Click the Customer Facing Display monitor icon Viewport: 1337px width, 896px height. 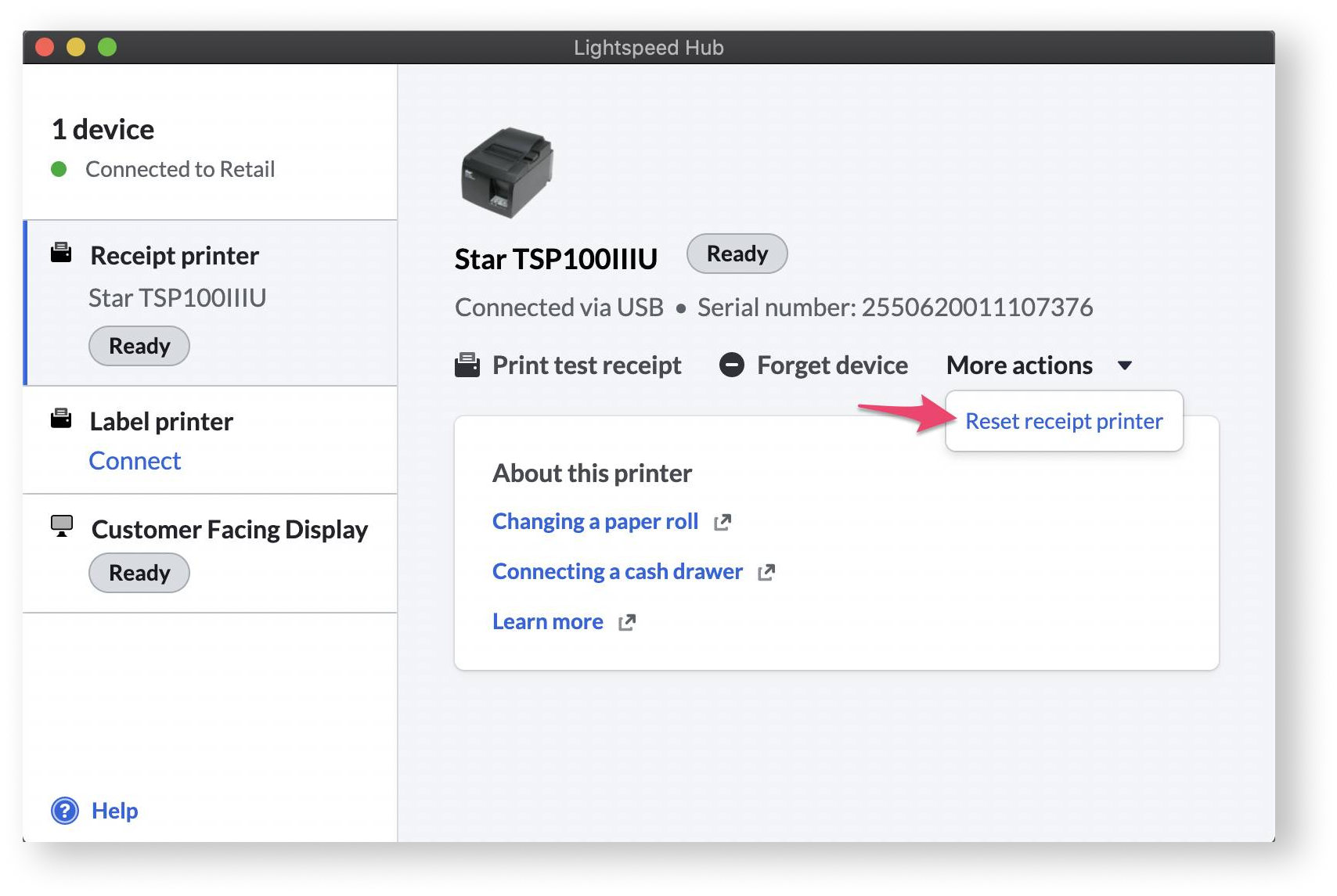pos(62,526)
